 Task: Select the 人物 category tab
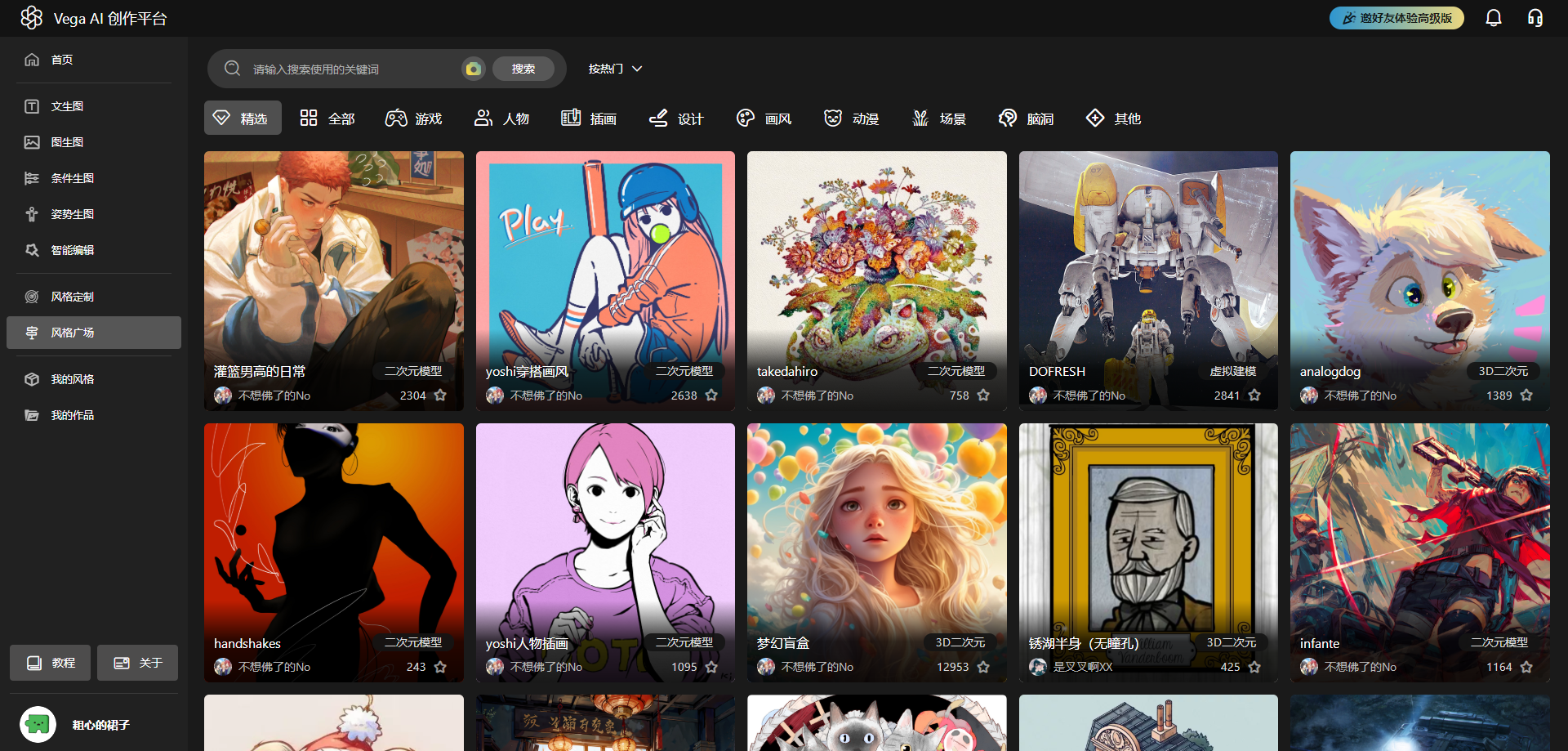[x=502, y=118]
